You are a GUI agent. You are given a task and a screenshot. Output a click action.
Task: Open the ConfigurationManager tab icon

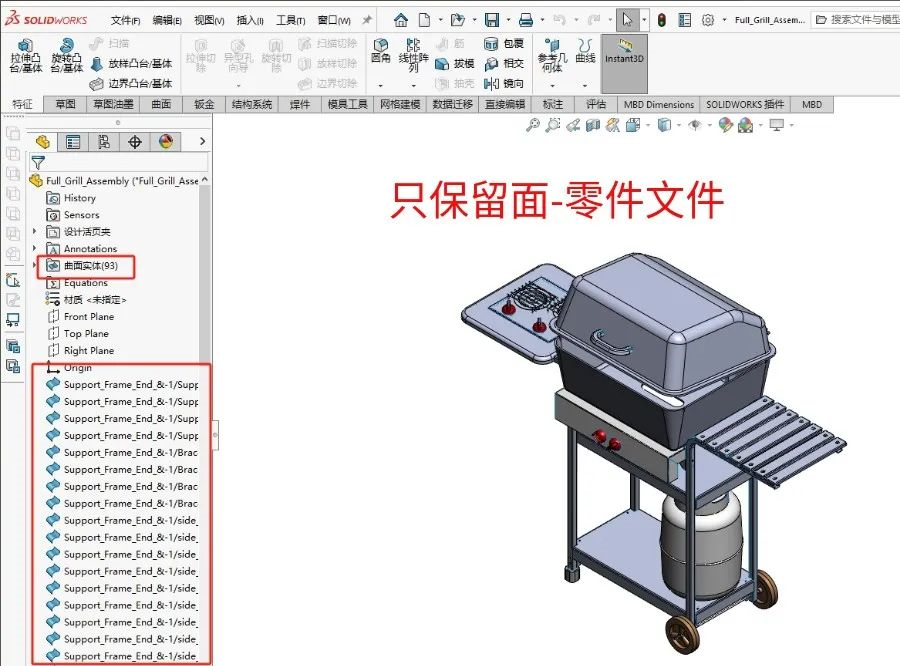104,142
